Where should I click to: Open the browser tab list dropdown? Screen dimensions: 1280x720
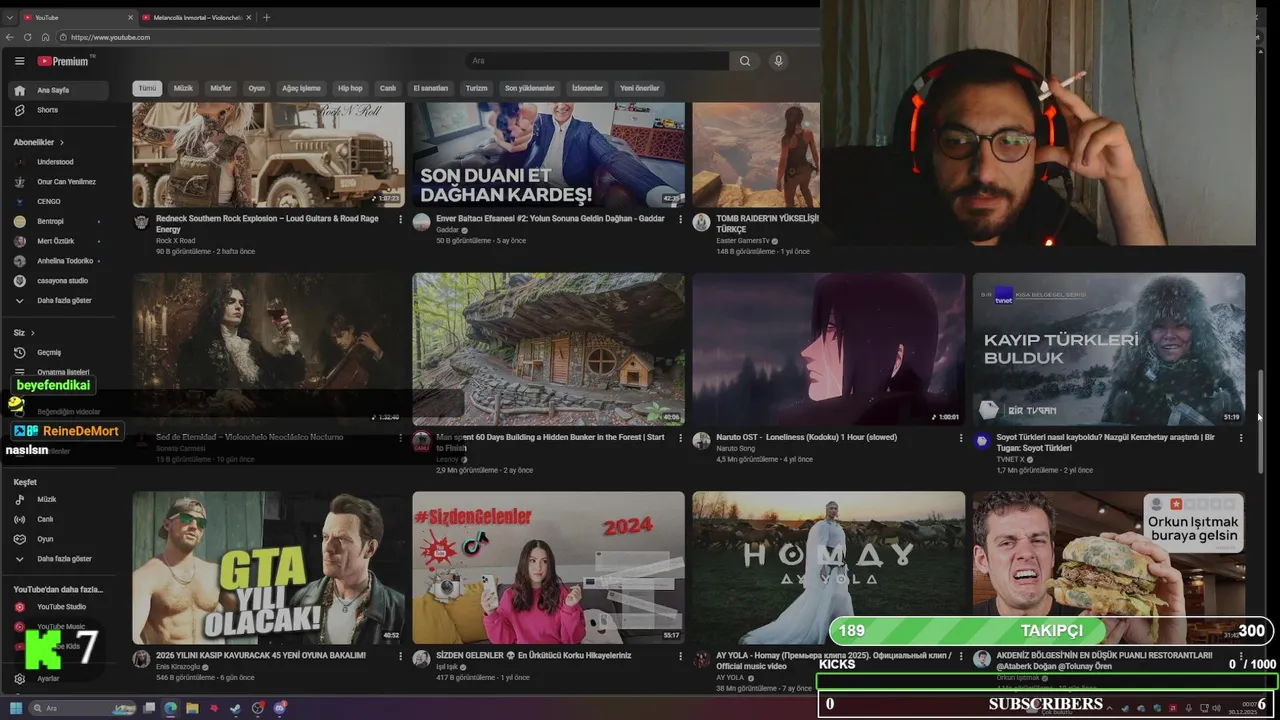point(9,17)
